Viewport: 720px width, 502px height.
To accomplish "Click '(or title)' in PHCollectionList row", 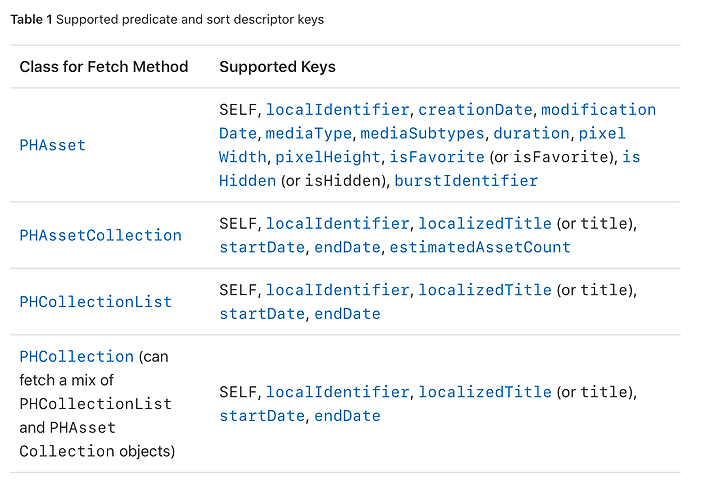I will (x=595, y=290).
